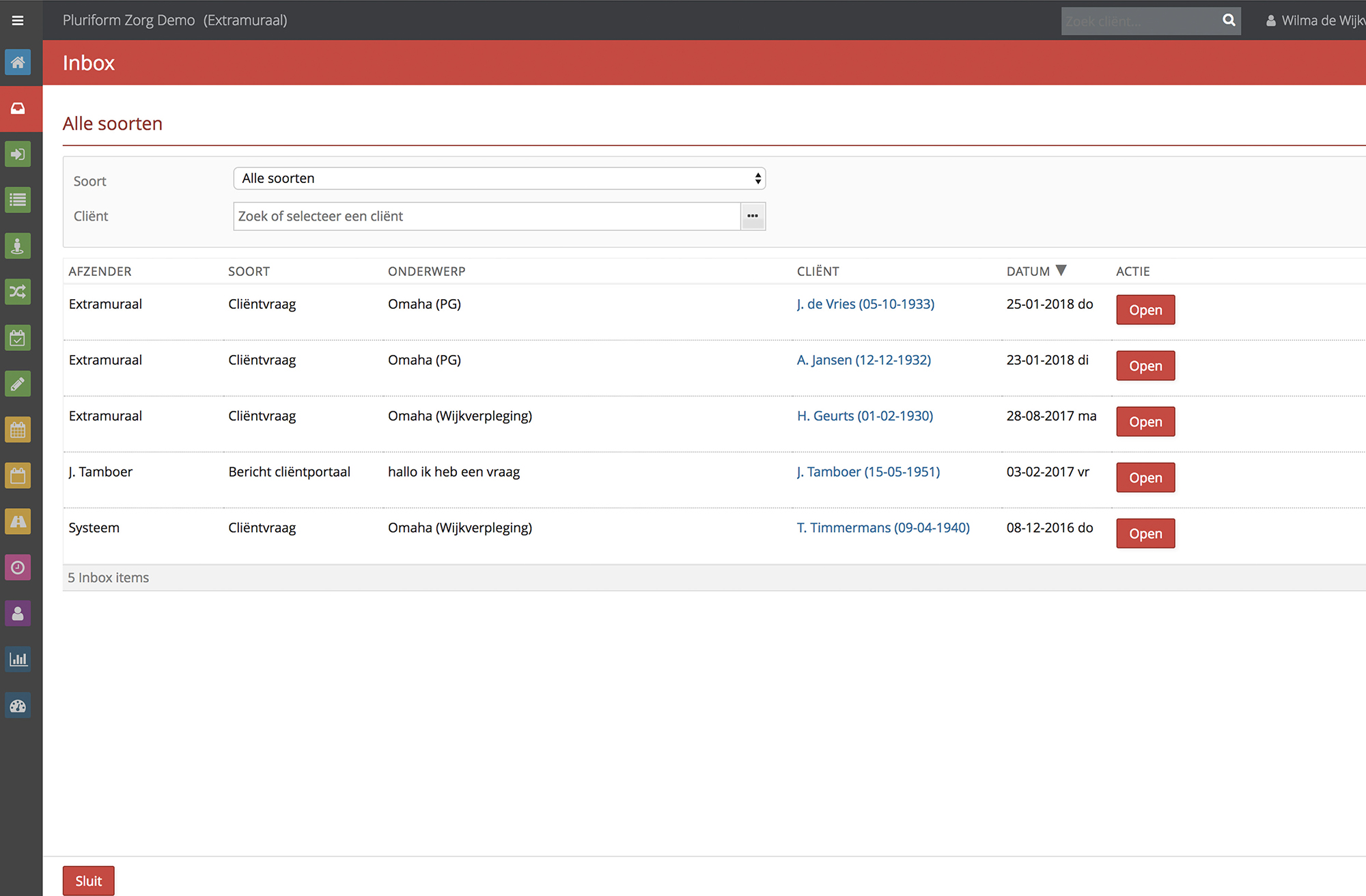Click the 'J. Tamboer' sender cell

tap(100, 472)
